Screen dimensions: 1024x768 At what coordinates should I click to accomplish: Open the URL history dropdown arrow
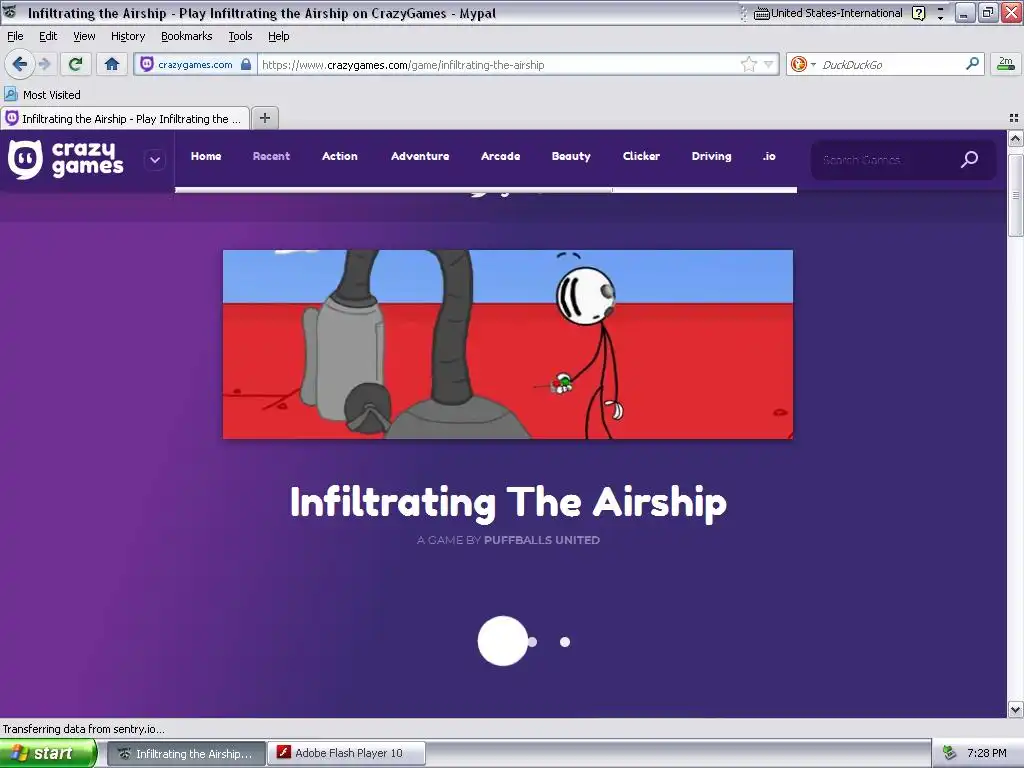pyautogui.click(x=769, y=64)
